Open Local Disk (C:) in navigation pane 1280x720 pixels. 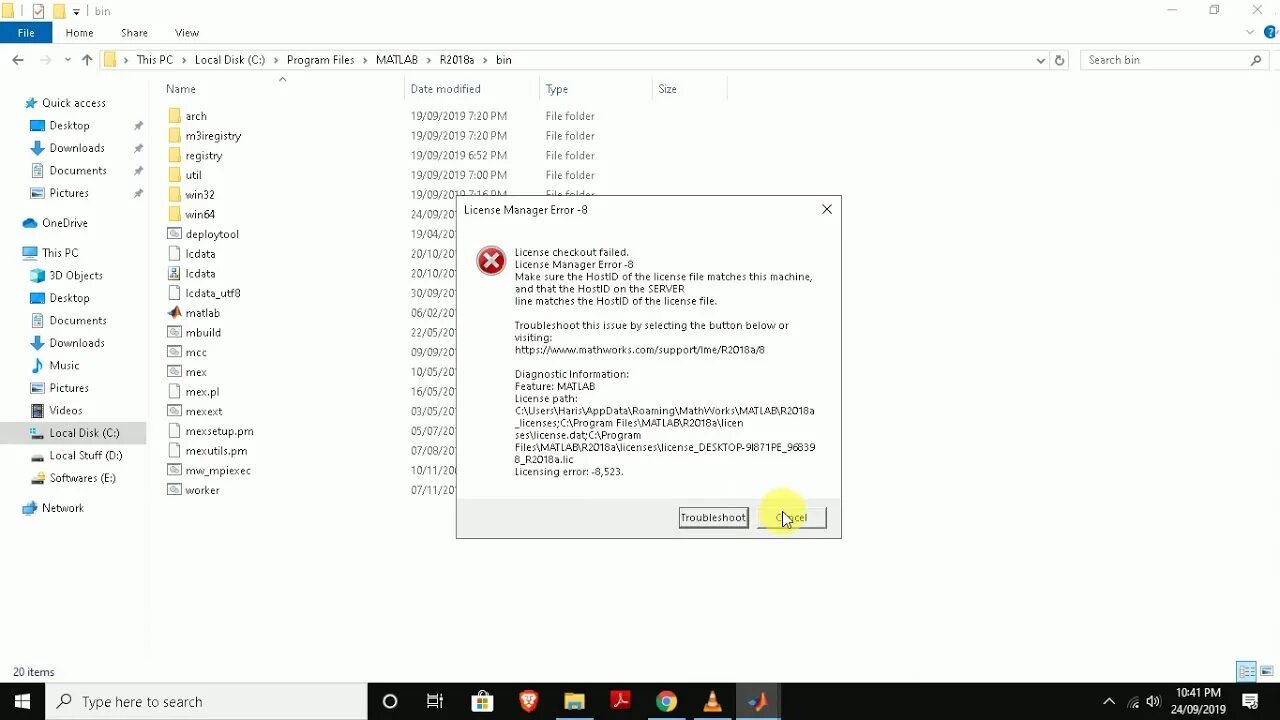coord(84,433)
